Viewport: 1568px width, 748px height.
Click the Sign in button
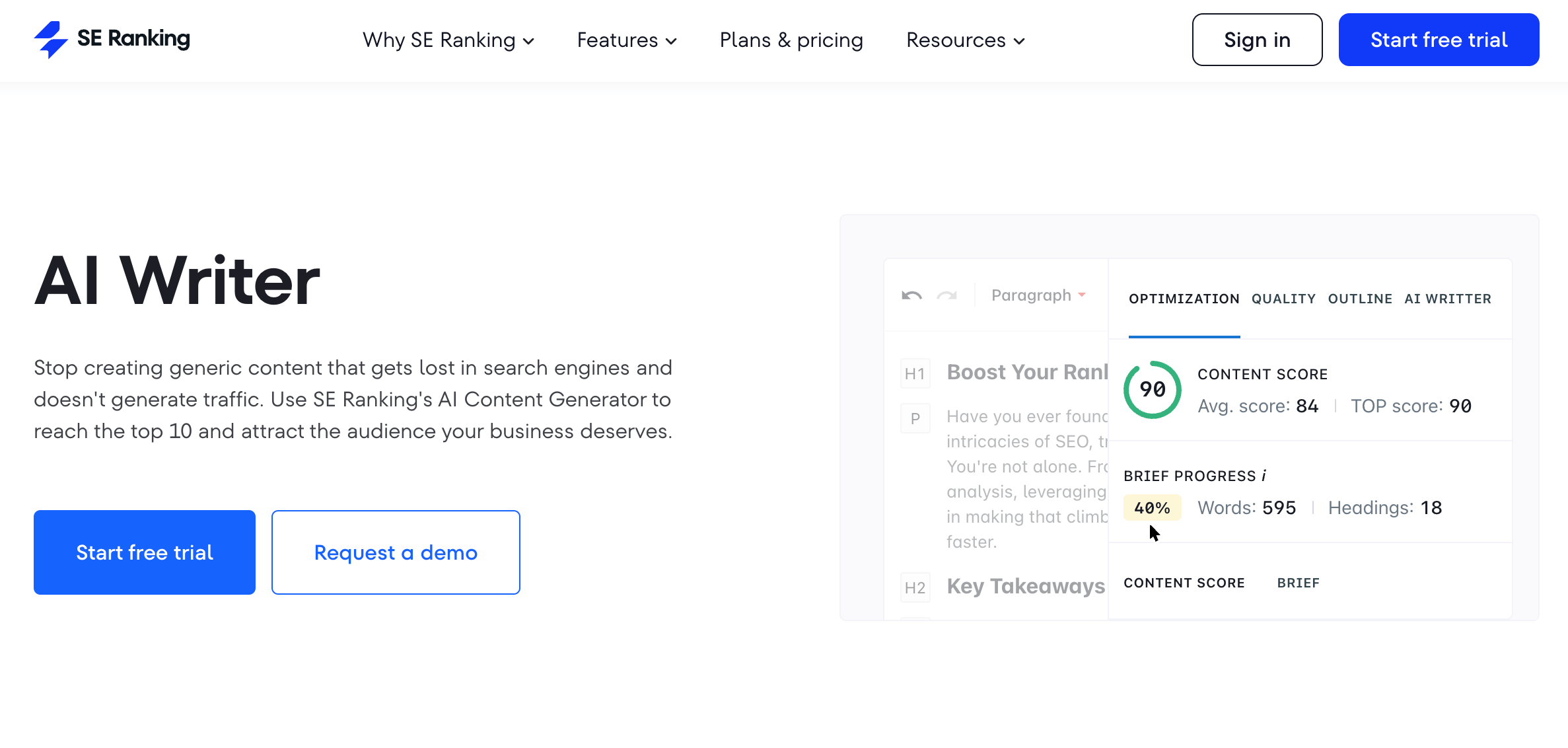(x=1257, y=40)
